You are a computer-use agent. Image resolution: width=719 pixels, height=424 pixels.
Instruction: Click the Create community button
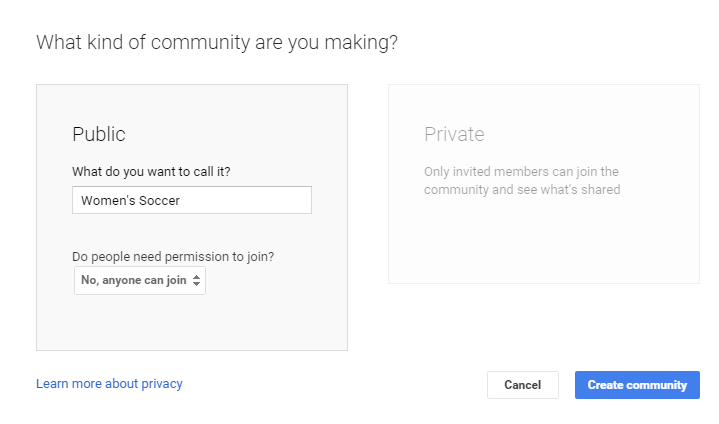coord(637,385)
